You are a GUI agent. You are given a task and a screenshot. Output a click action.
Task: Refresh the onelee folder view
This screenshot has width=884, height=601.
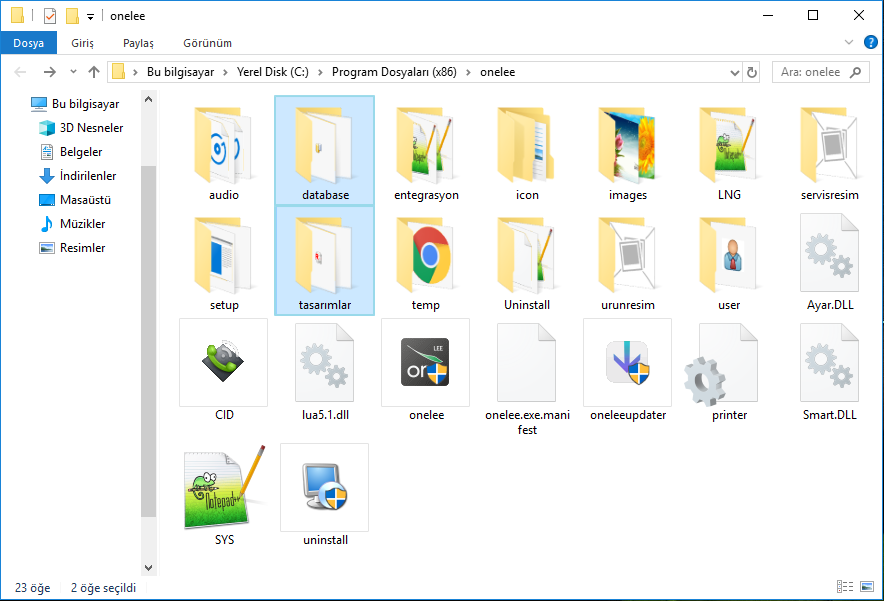coord(752,72)
